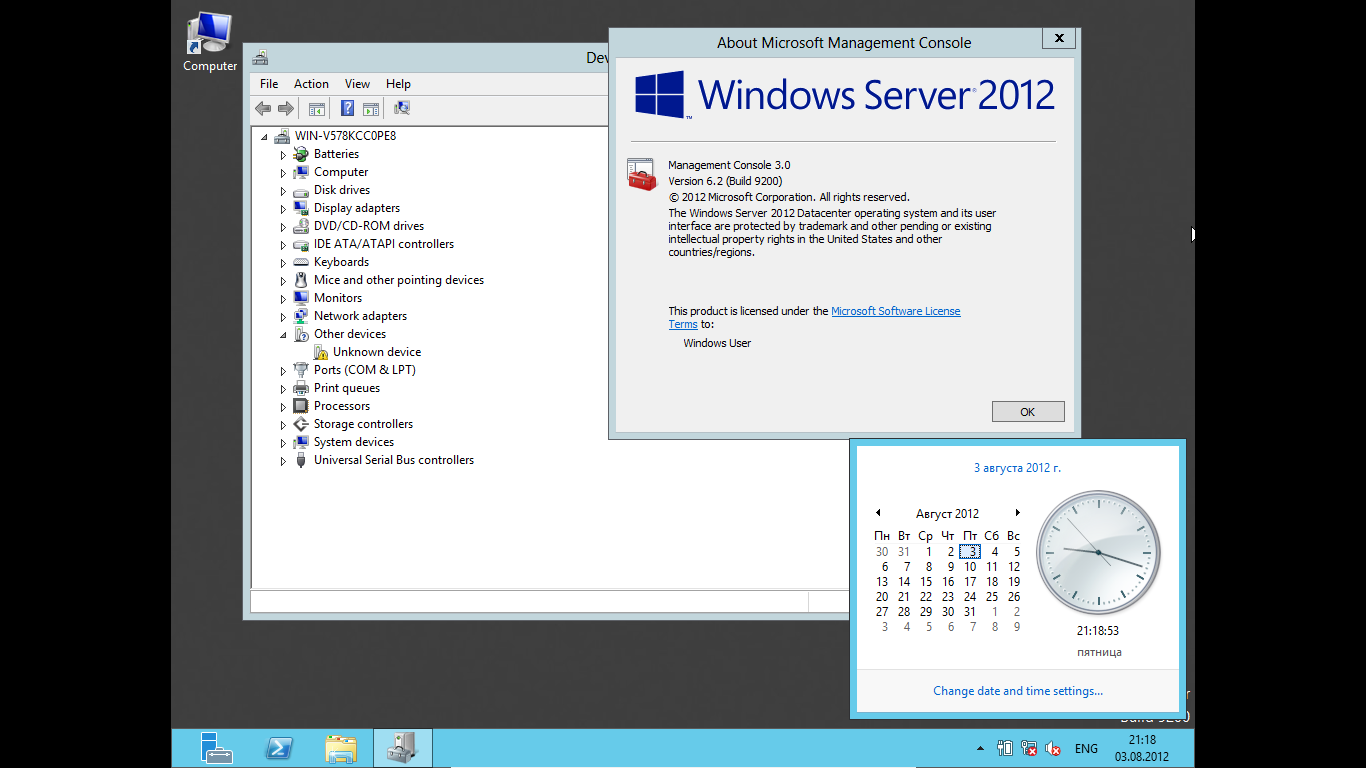Expand the IDE ATA/ATAPI controllers node

point(283,245)
